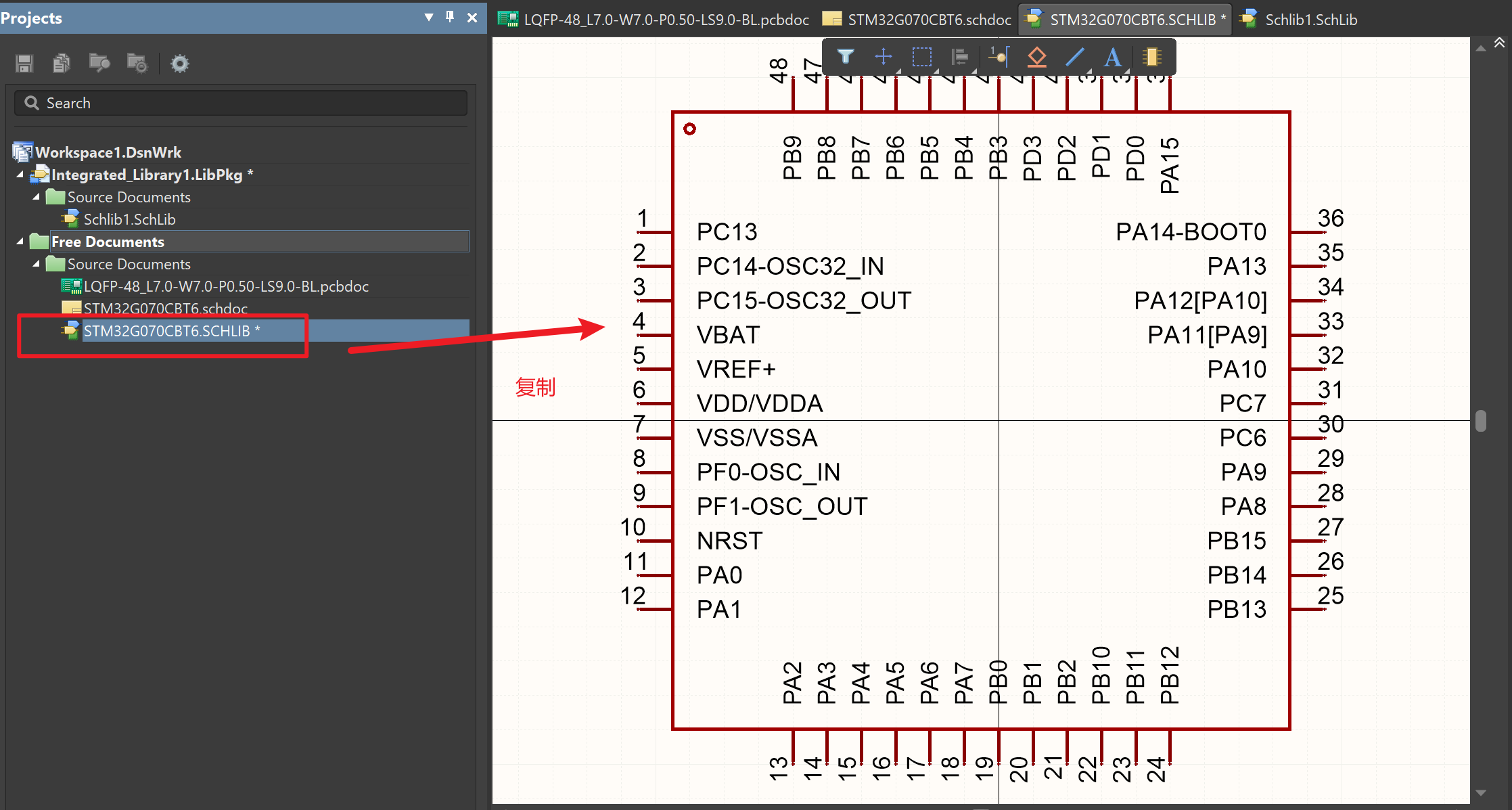
Task: Click the scroll down arrow of the editor
Action: pos(1481,793)
